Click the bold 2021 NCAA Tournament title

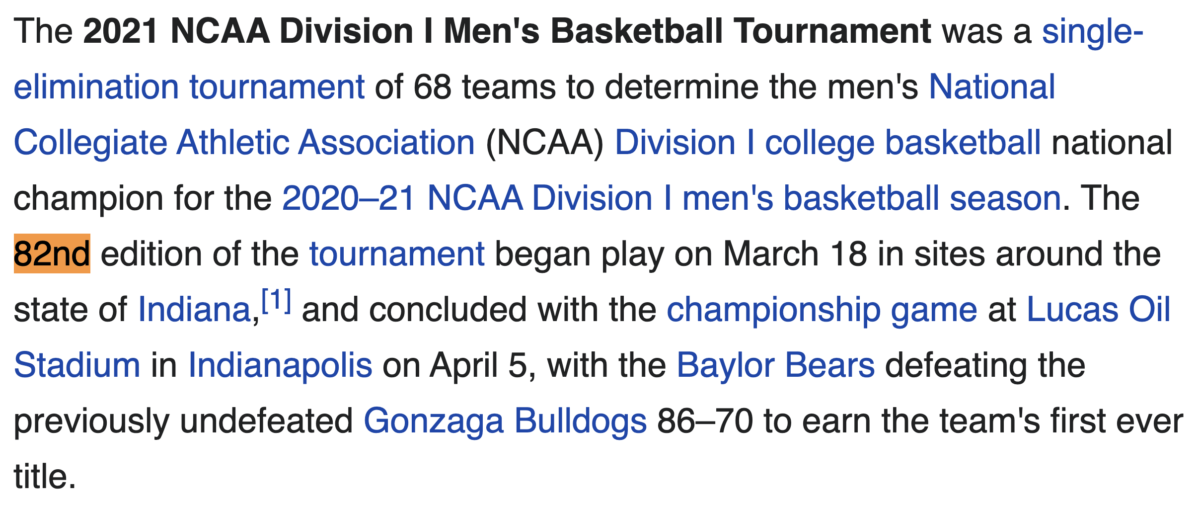pyautogui.click(x=509, y=32)
